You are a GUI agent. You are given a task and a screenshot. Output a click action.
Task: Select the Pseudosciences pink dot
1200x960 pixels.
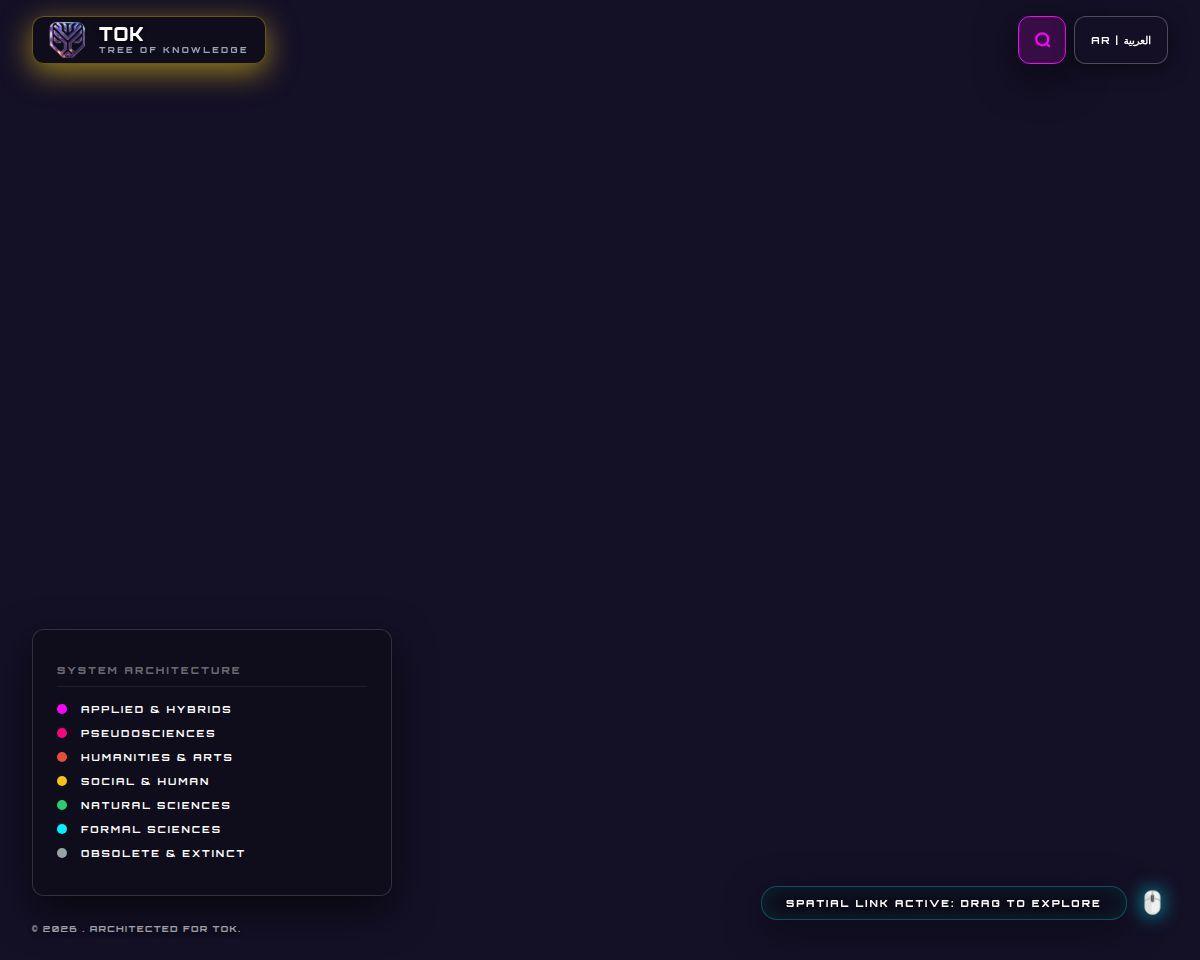pos(62,733)
